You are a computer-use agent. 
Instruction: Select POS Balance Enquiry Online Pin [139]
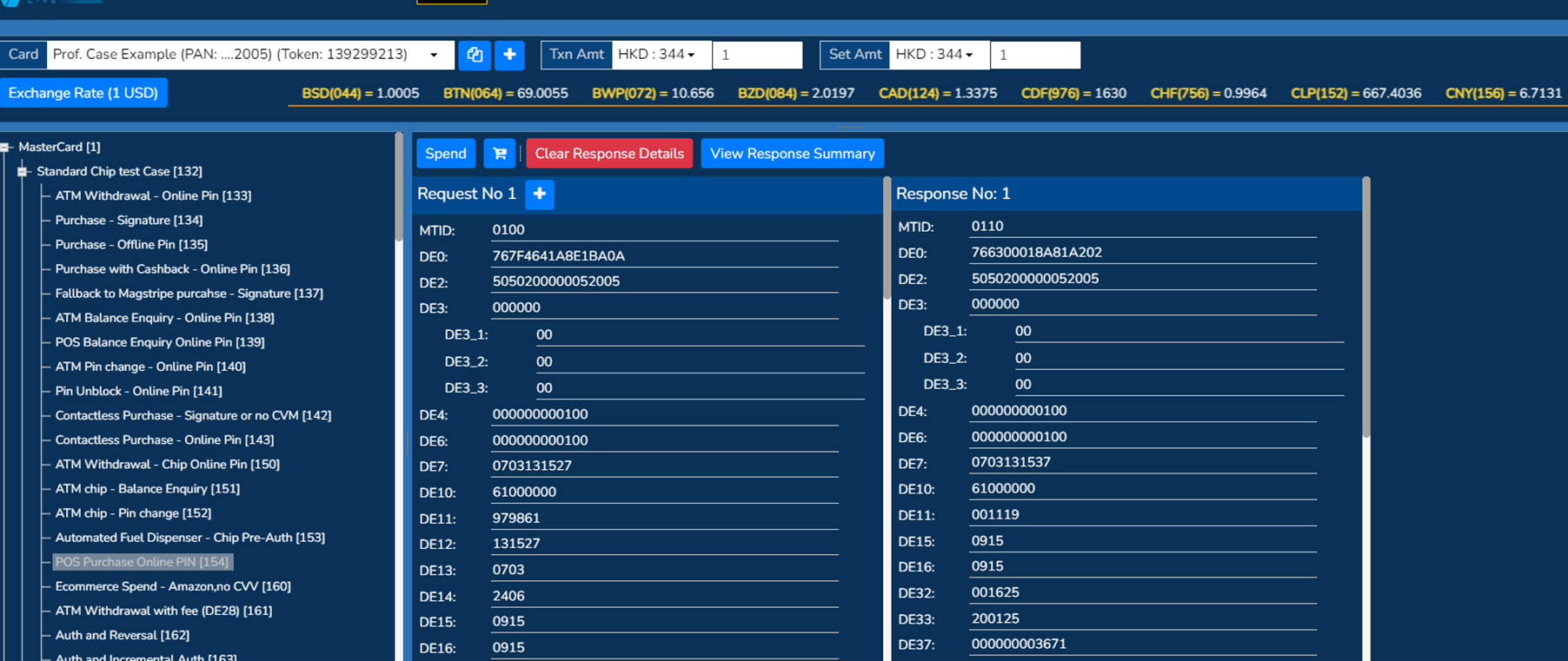coord(160,342)
